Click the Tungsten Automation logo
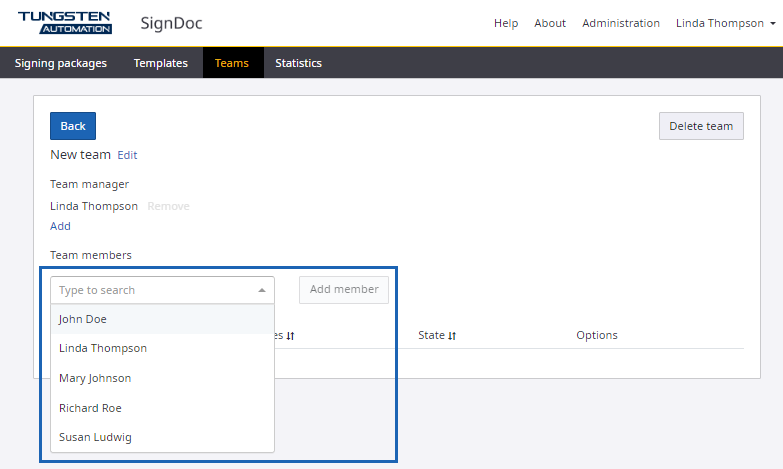The width and height of the screenshot is (783, 469). pyautogui.click(x=65, y=23)
